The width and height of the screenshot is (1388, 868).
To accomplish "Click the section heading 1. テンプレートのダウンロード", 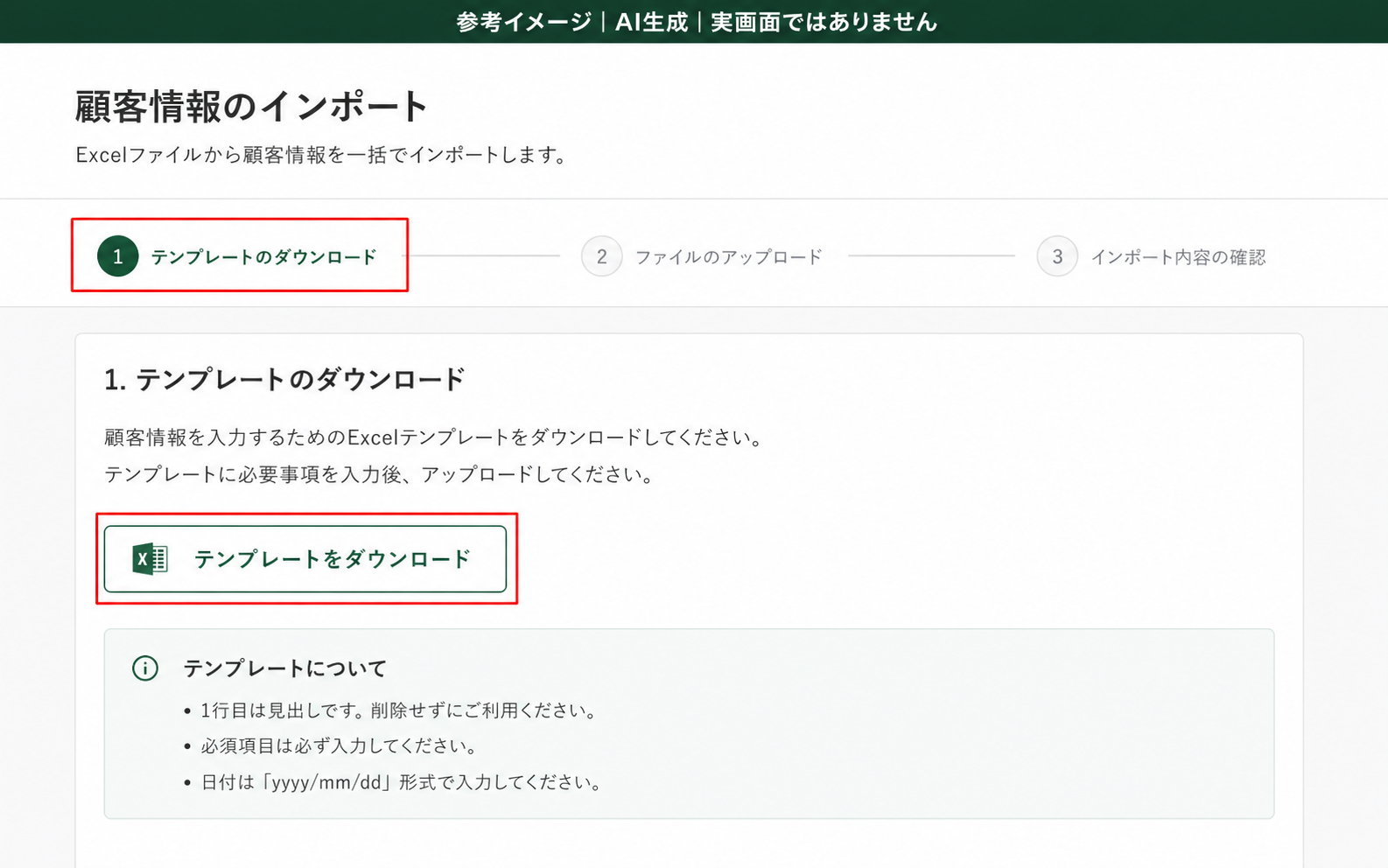I will [284, 380].
